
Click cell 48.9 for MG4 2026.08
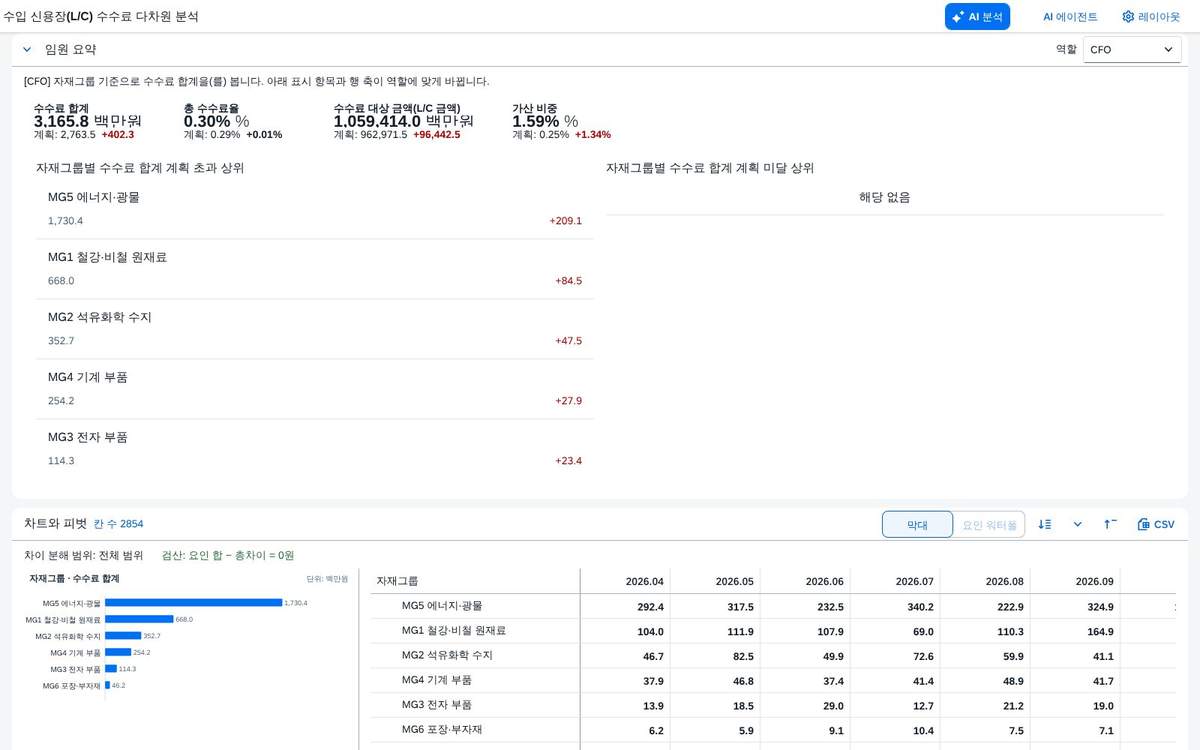click(986, 680)
